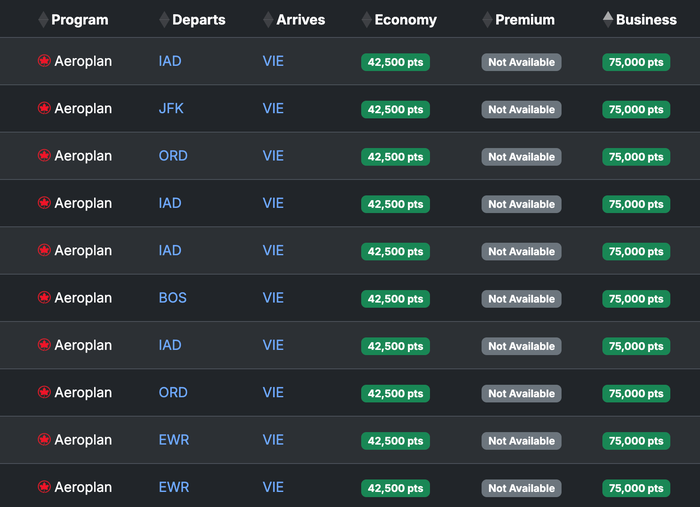
Task: Click the Departs column header label
Action: click(199, 20)
